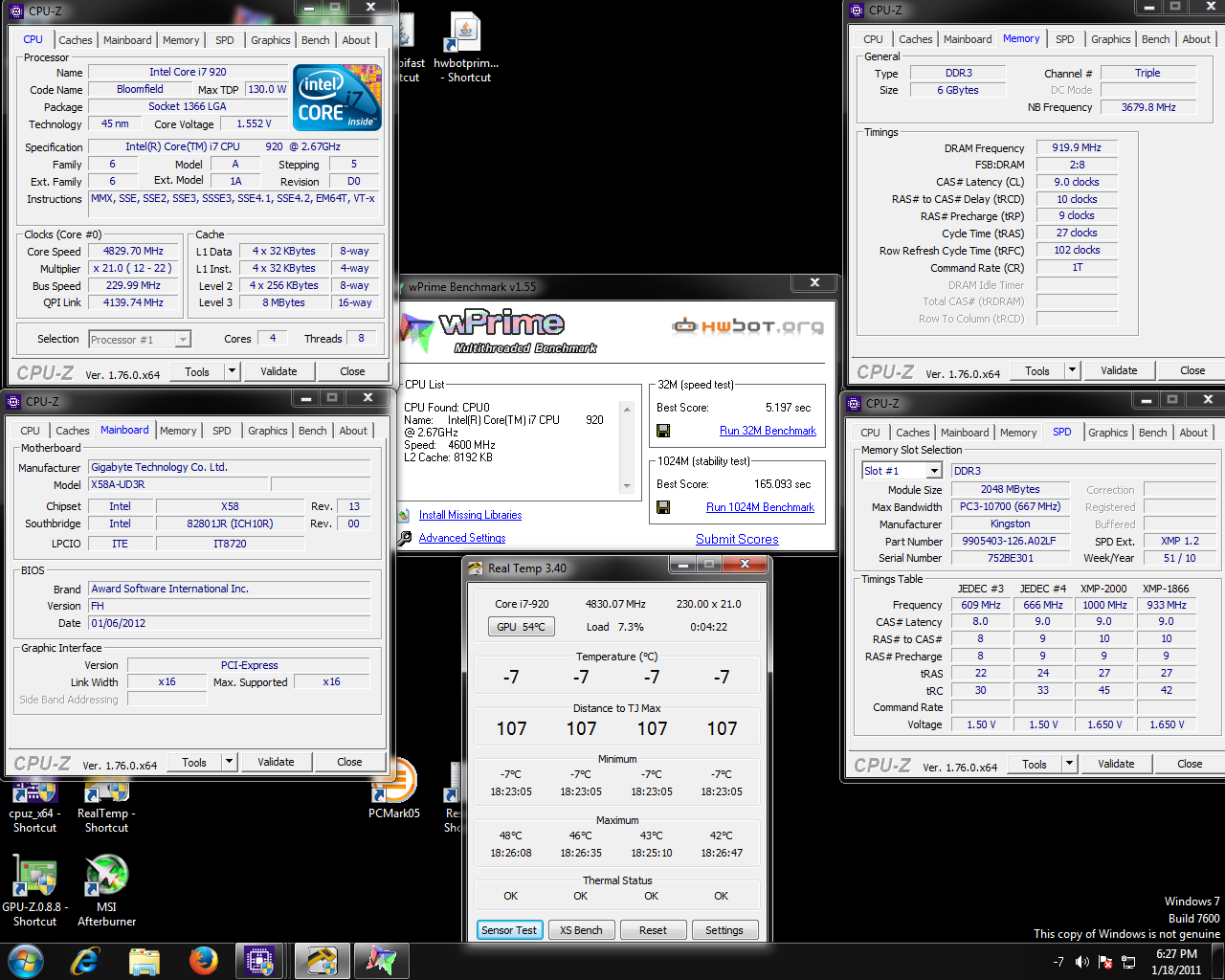1225x980 pixels.
Task: Click XS Bench button in Real Temp
Action: point(581,930)
